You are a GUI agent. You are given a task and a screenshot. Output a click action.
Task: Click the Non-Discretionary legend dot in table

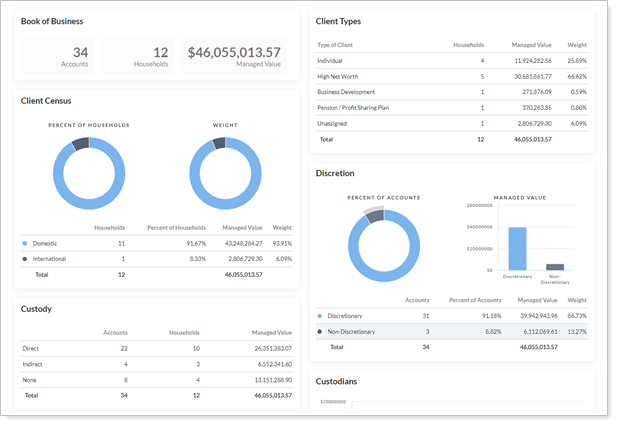[x=319, y=331]
